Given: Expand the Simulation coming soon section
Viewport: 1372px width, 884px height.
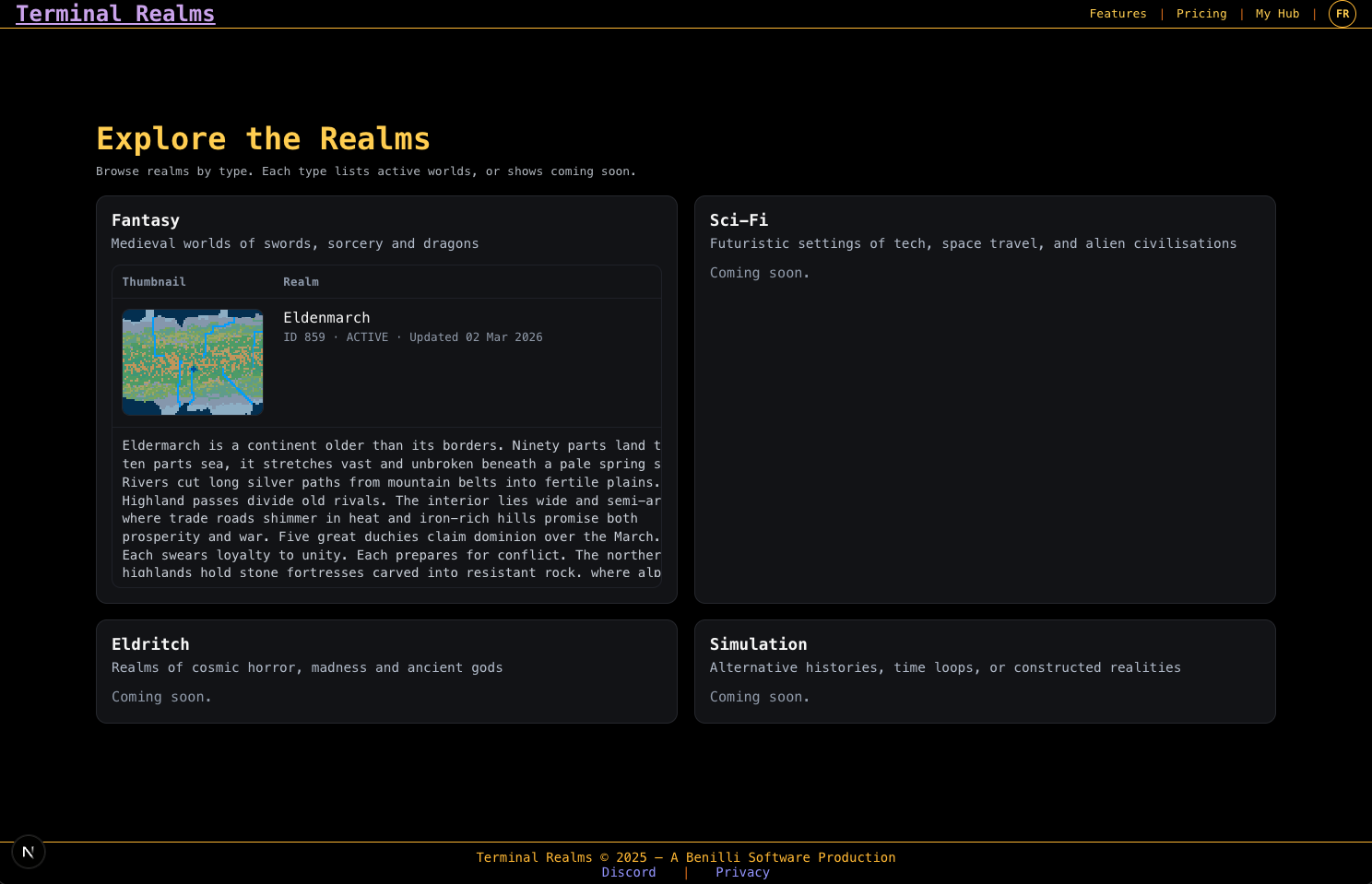Looking at the screenshot, I should (x=759, y=696).
